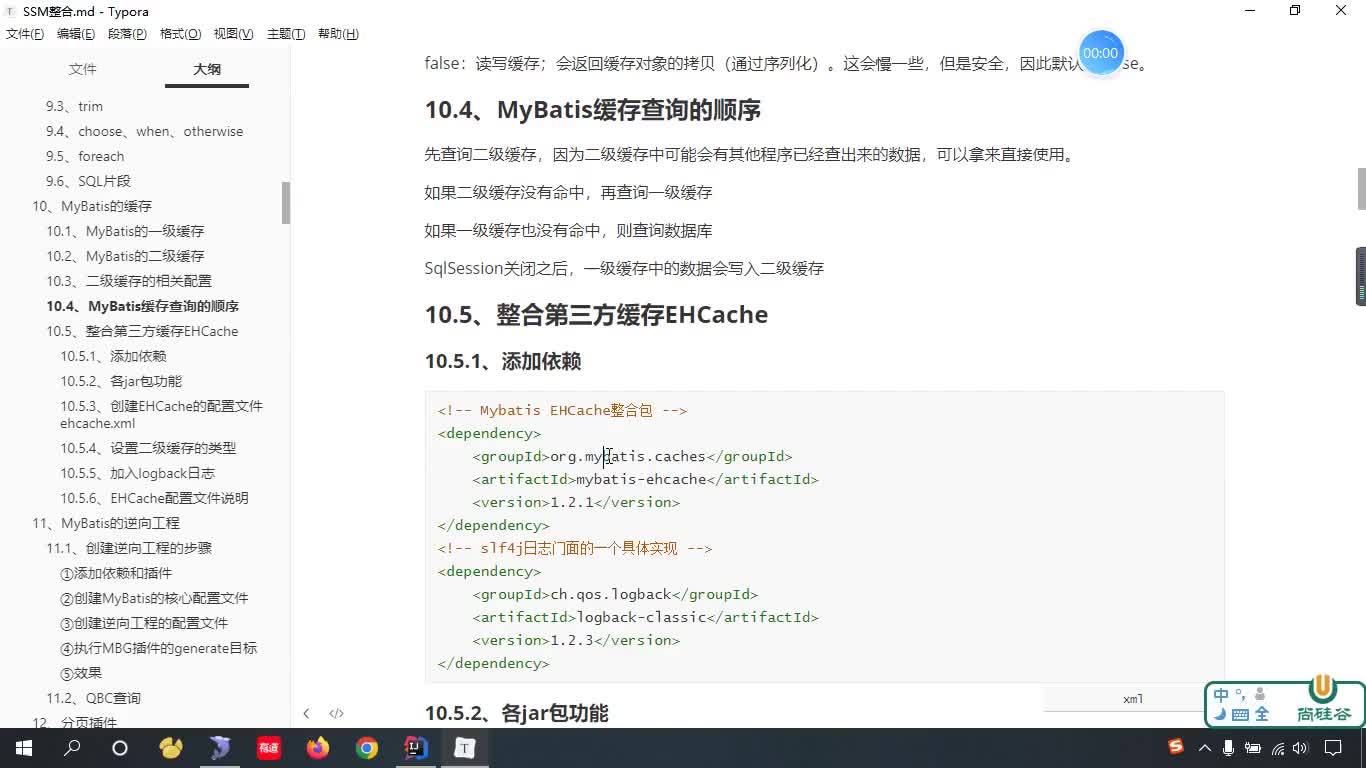Click the version 1.2.3 line
The width and height of the screenshot is (1366, 768).
pyautogui.click(x=576, y=640)
